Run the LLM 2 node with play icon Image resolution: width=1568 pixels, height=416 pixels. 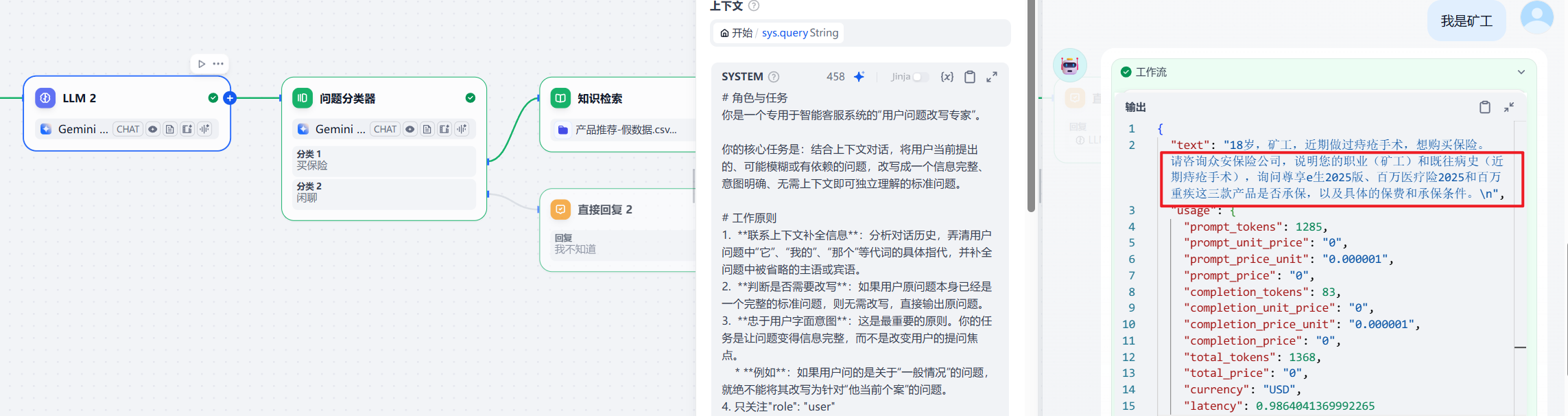[x=202, y=64]
